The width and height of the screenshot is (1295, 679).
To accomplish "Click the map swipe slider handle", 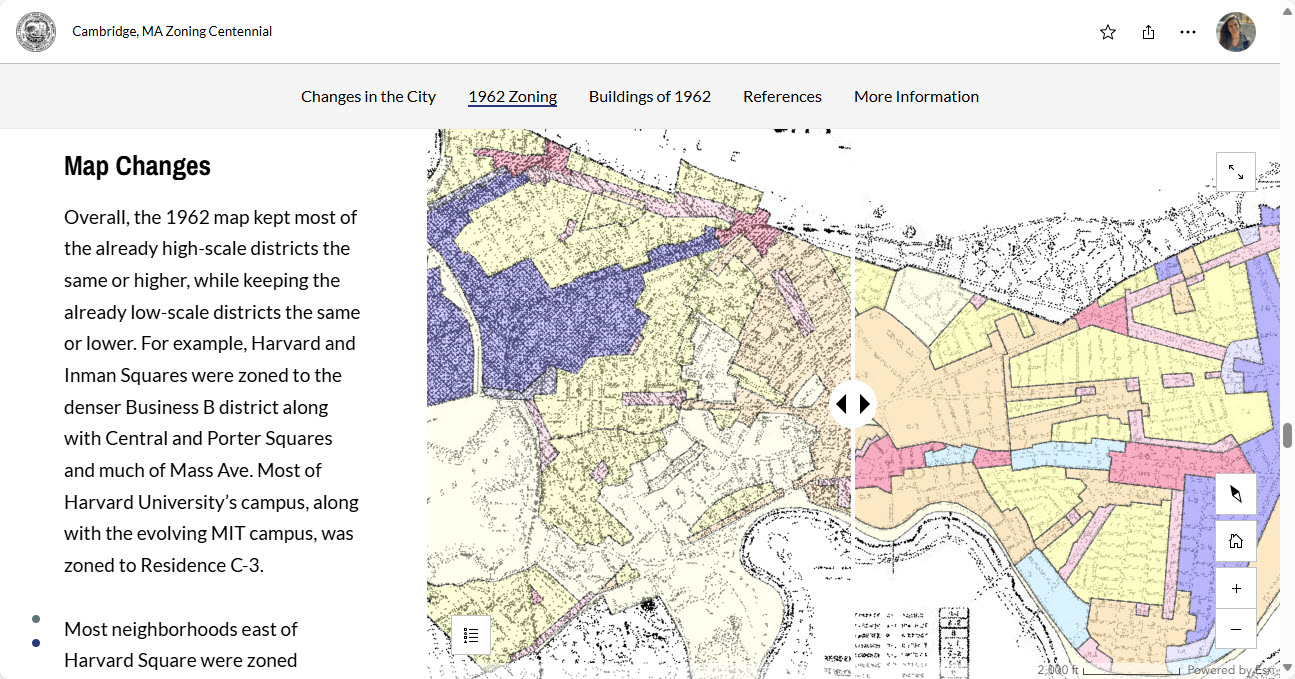I will pos(853,404).
